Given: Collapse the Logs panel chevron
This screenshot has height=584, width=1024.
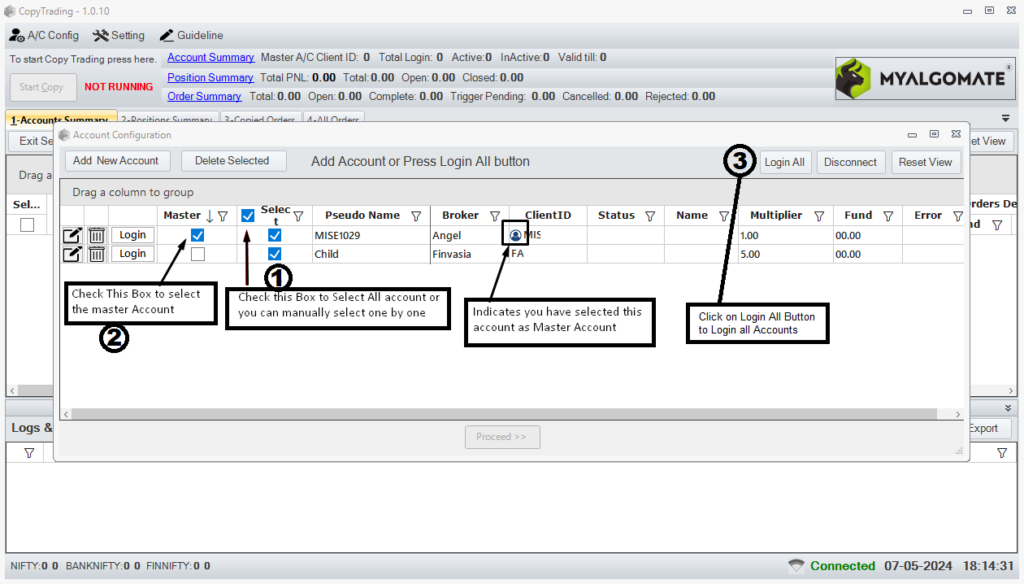Looking at the screenshot, I should point(1007,408).
